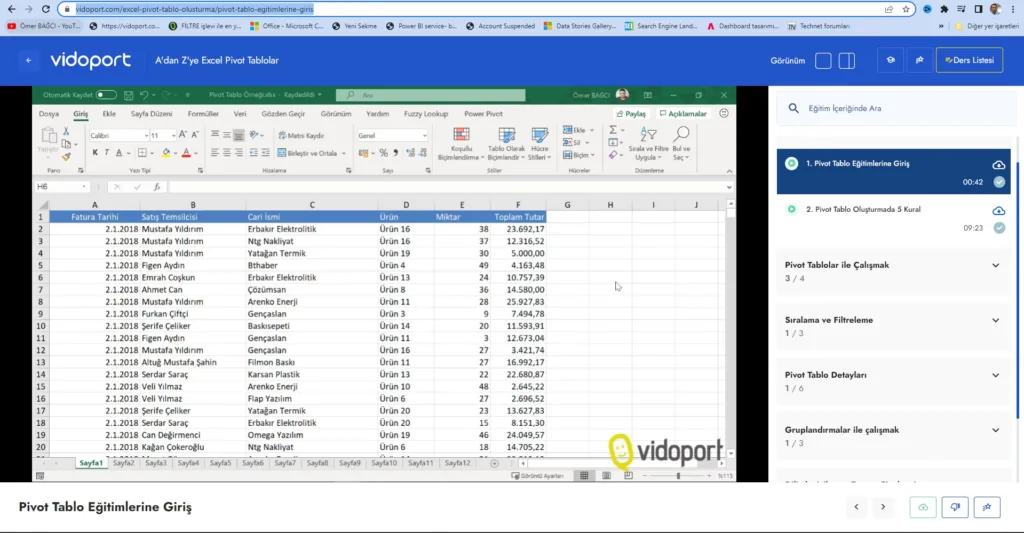Screen dimensions: 1024x533
Task: Download lesson 1 using its cloud icon
Action: tap(998, 164)
